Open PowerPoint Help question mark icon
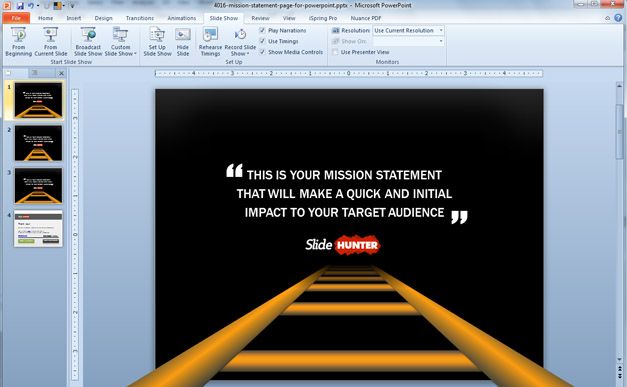Viewport: 627px width, 387px height. coord(619,18)
